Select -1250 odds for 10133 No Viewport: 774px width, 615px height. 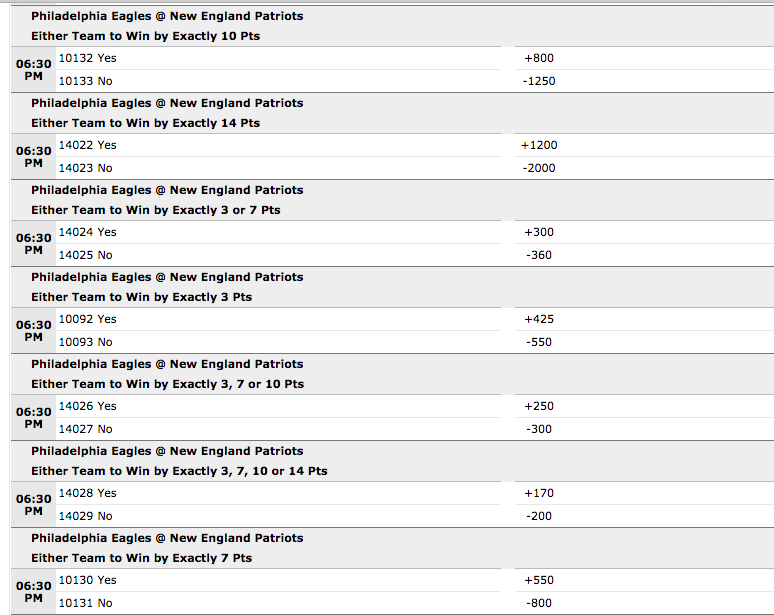click(x=539, y=81)
